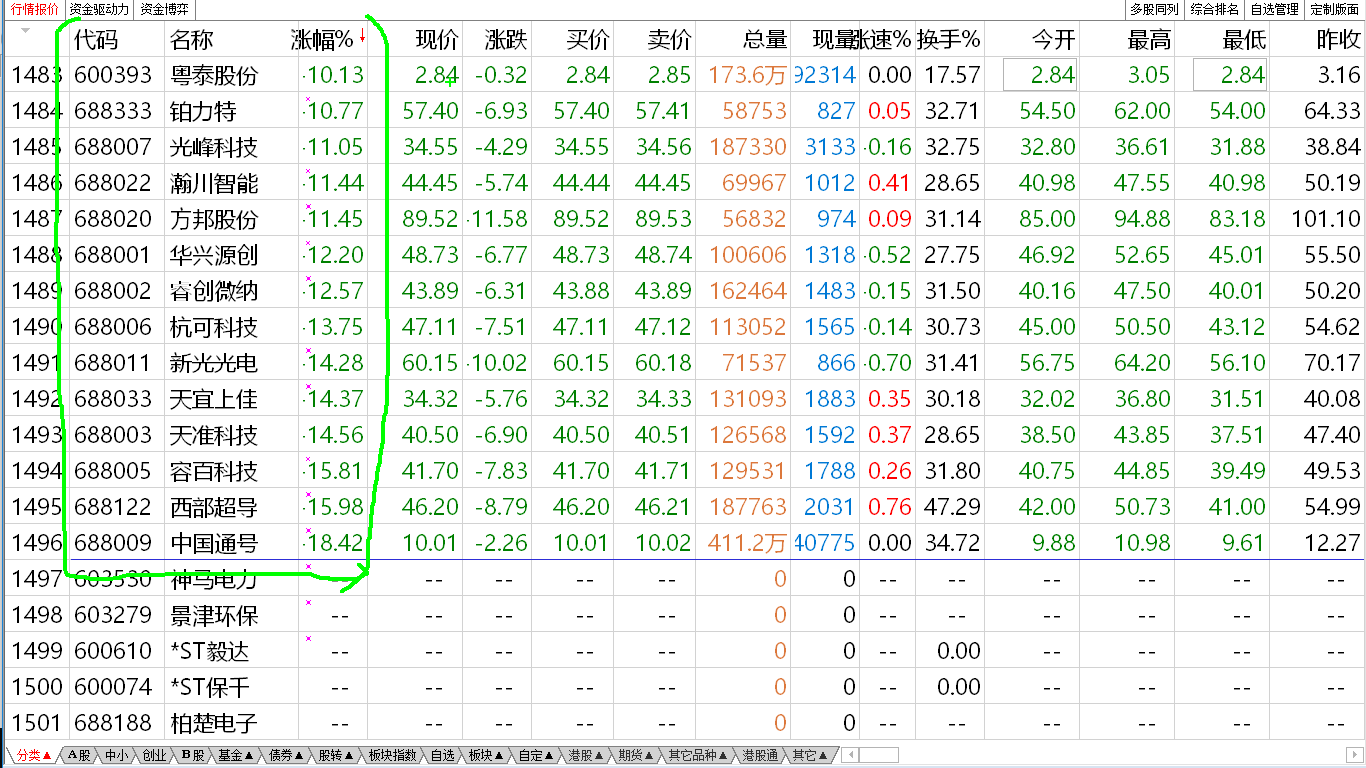Select stock row 景津环保
Viewport: 1366px width, 768px height.
click(x=683, y=615)
